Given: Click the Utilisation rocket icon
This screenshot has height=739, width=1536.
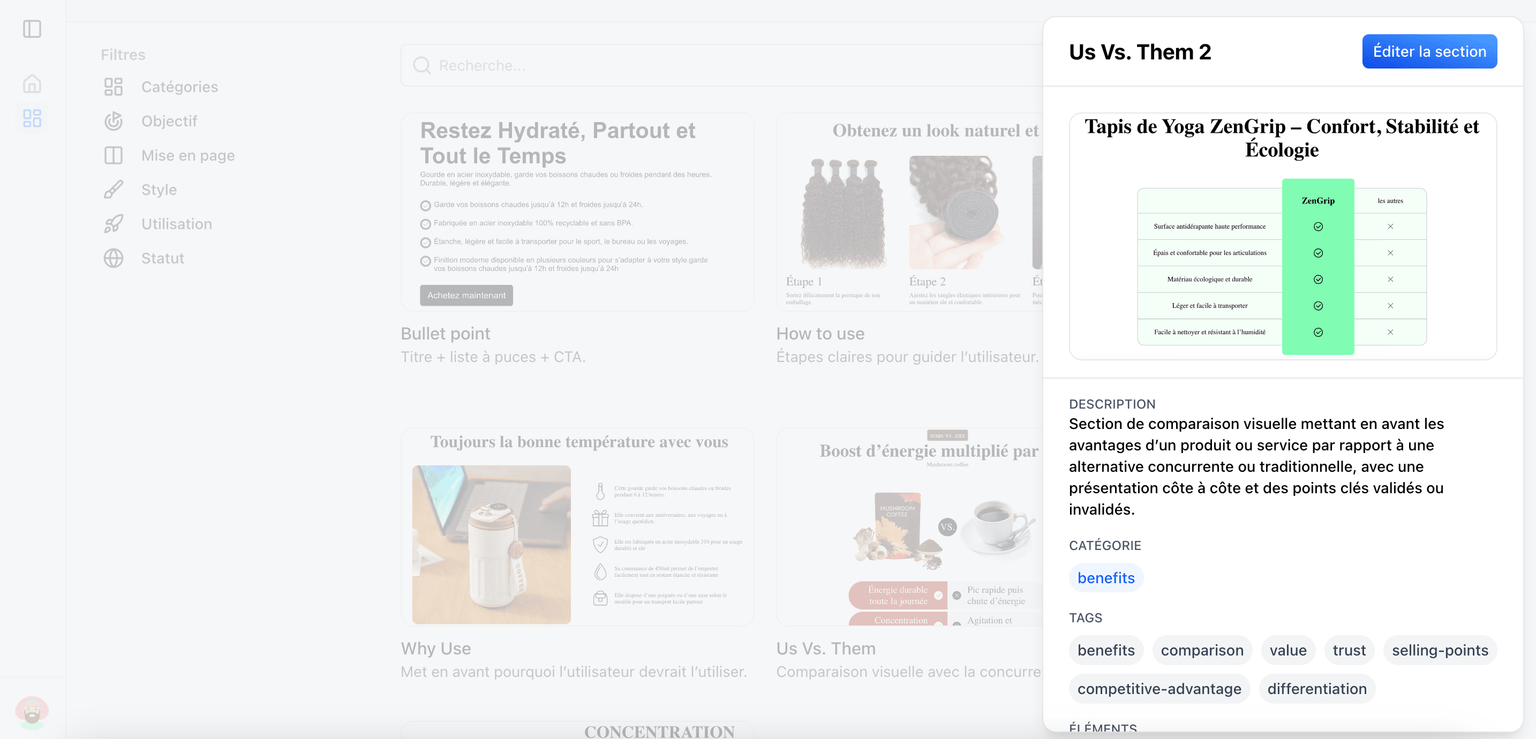Looking at the screenshot, I should coord(114,224).
